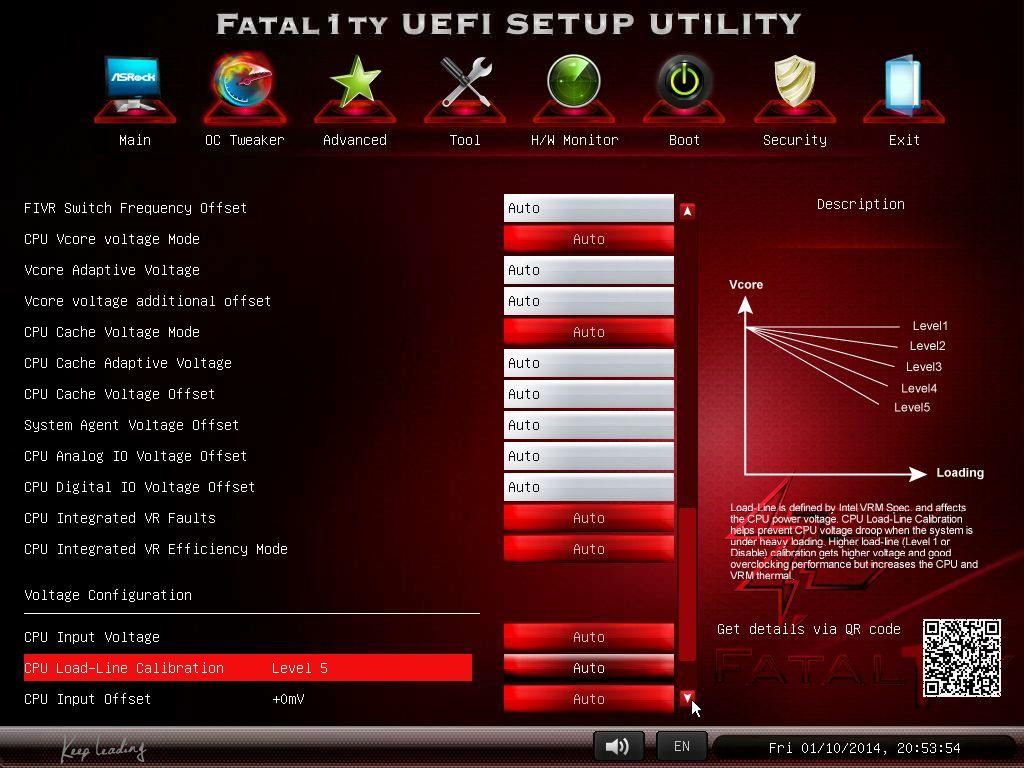
Task: Select the Vcore Adaptive Voltage label
Action: click(x=112, y=270)
